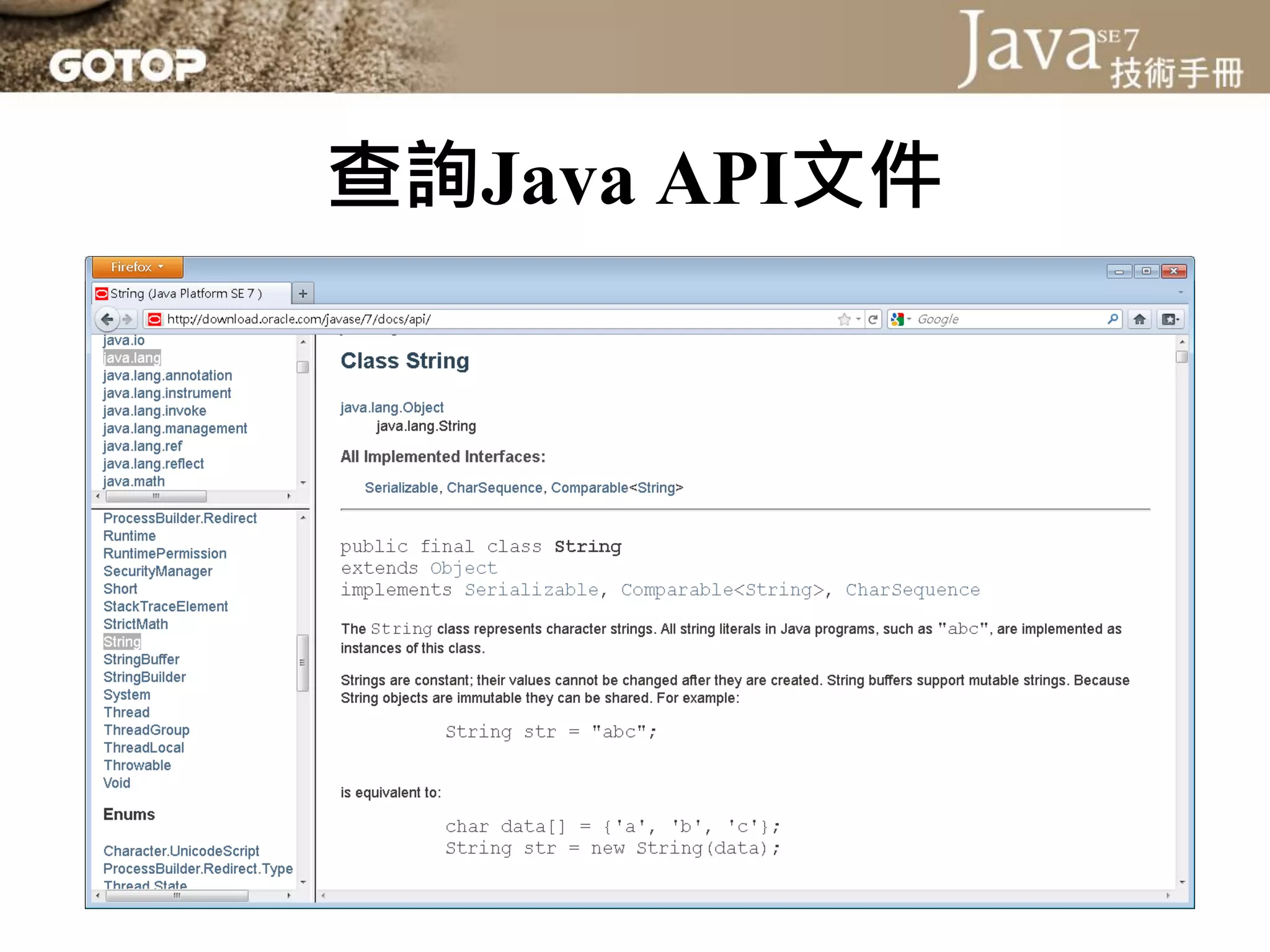Select the java.lang package
The height and width of the screenshot is (952, 1270).
pos(132,358)
